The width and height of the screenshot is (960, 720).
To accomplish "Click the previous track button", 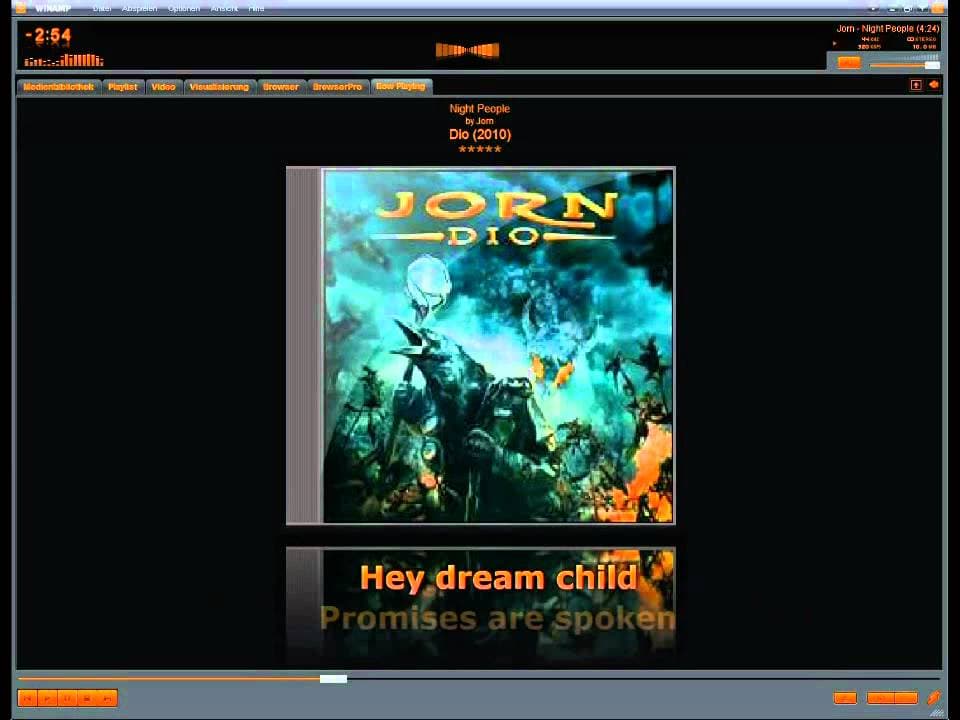I will [x=28, y=698].
